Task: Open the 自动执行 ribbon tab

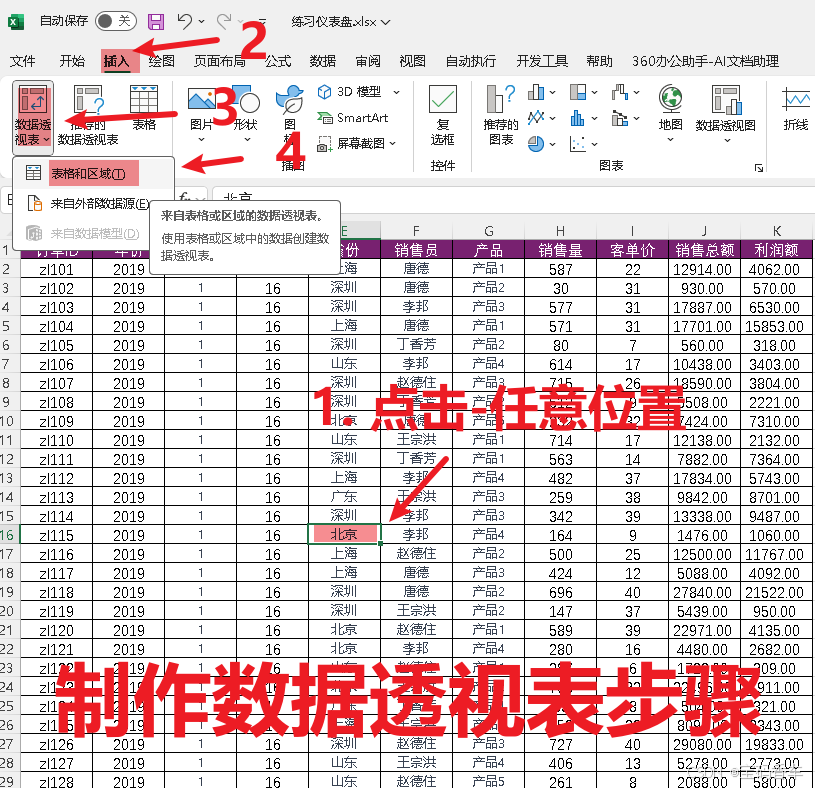Action: click(x=471, y=61)
